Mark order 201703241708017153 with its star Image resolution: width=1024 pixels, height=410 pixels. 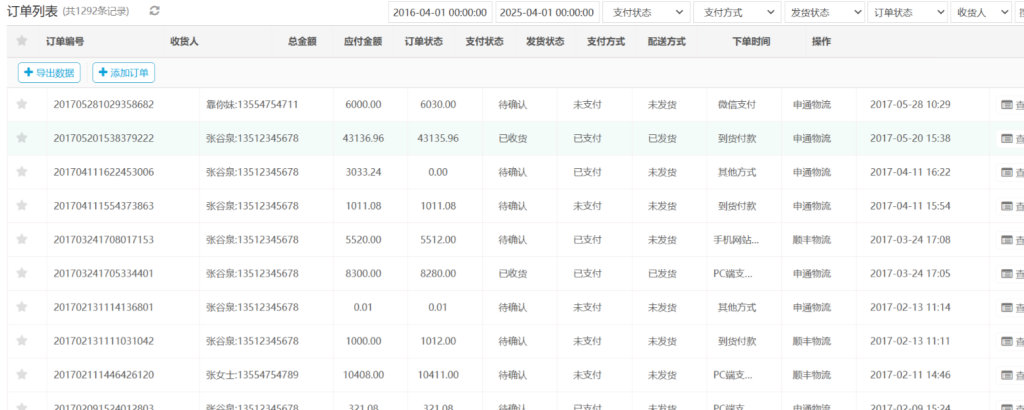22,240
